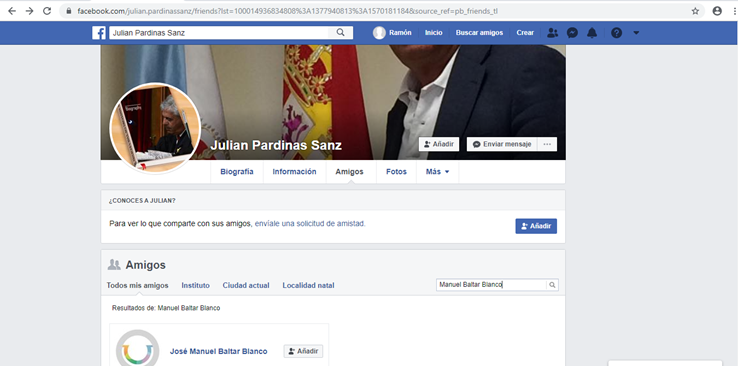The image size is (738, 366).
Task: Click Añadir next to José Manuel Baltar Blanco
Action: (x=303, y=351)
